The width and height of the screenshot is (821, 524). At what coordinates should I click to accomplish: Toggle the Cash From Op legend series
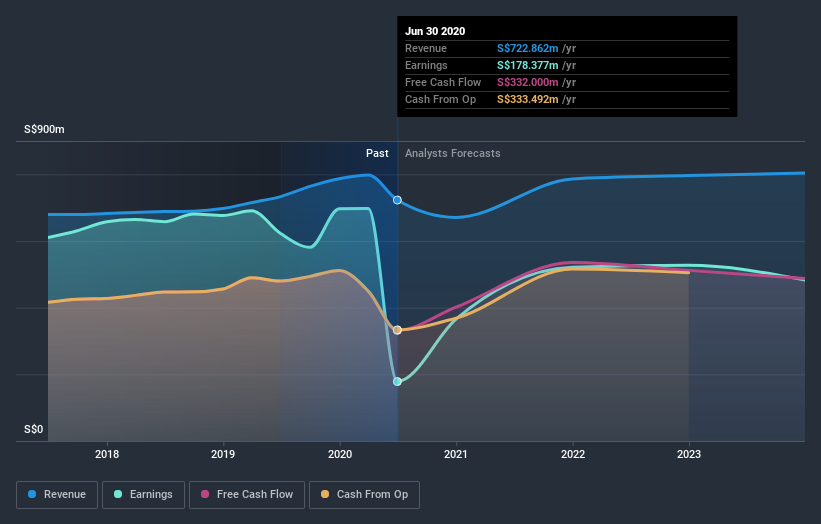[x=364, y=495]
